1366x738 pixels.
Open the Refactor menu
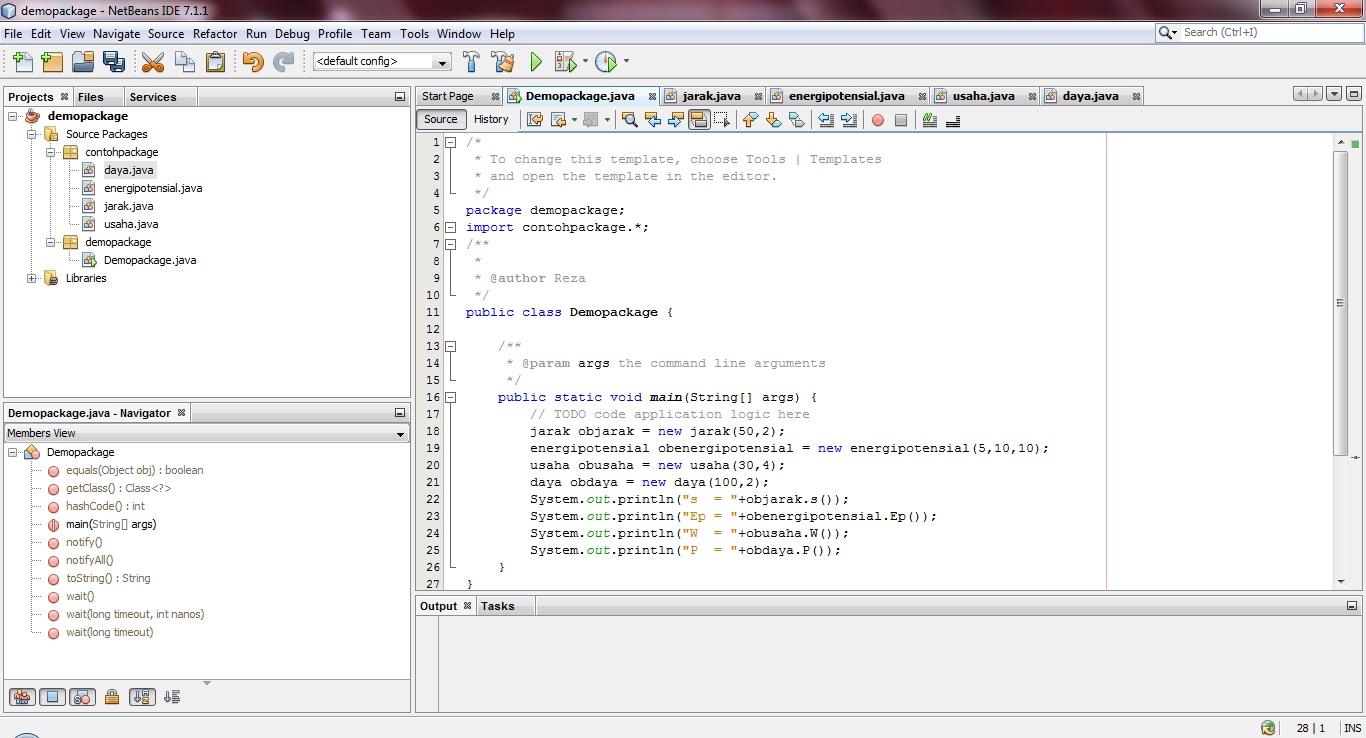click(215, 33)
